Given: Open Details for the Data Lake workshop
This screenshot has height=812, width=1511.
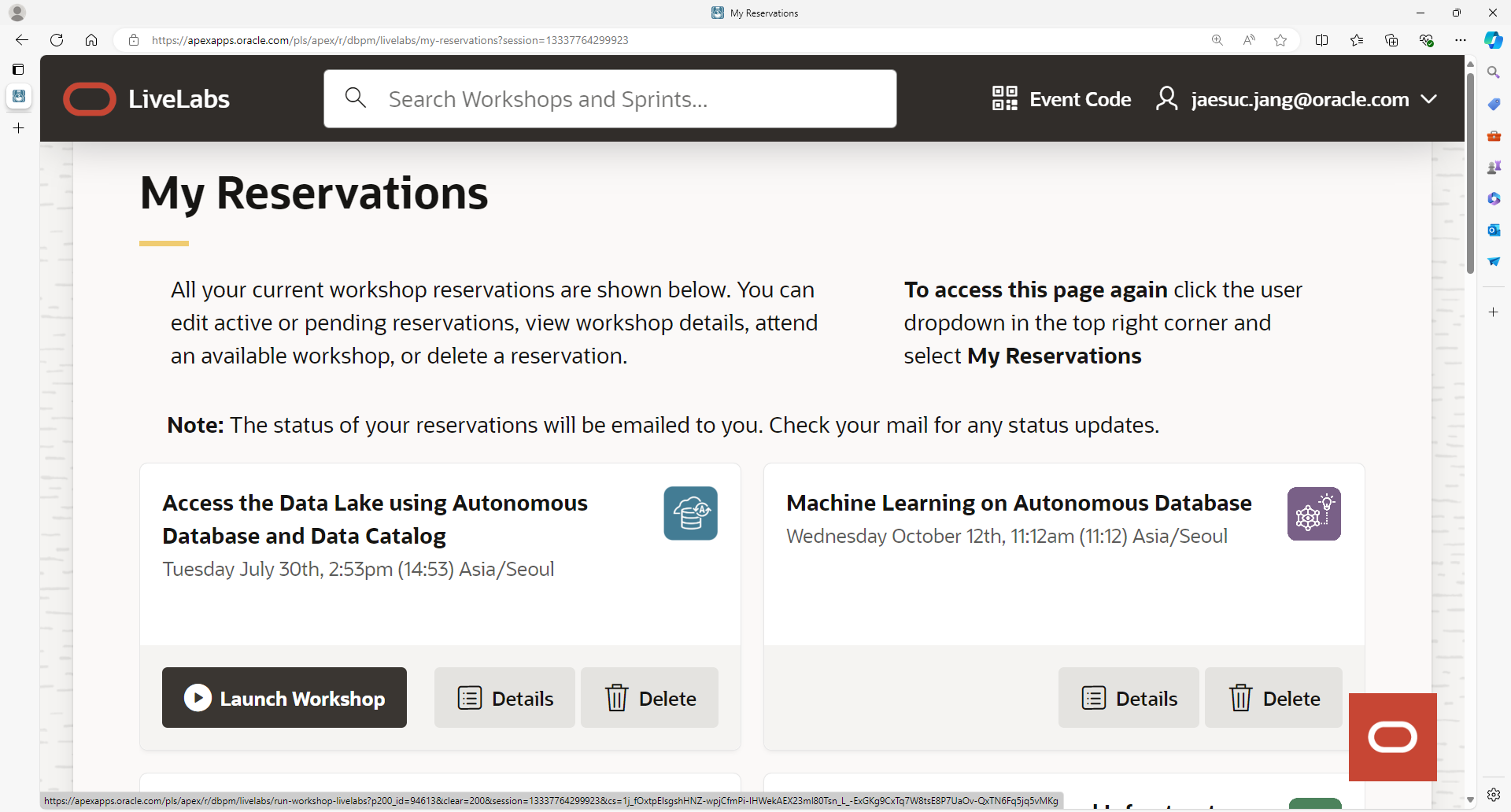Looking at the screenshot, I should [505, 698].
